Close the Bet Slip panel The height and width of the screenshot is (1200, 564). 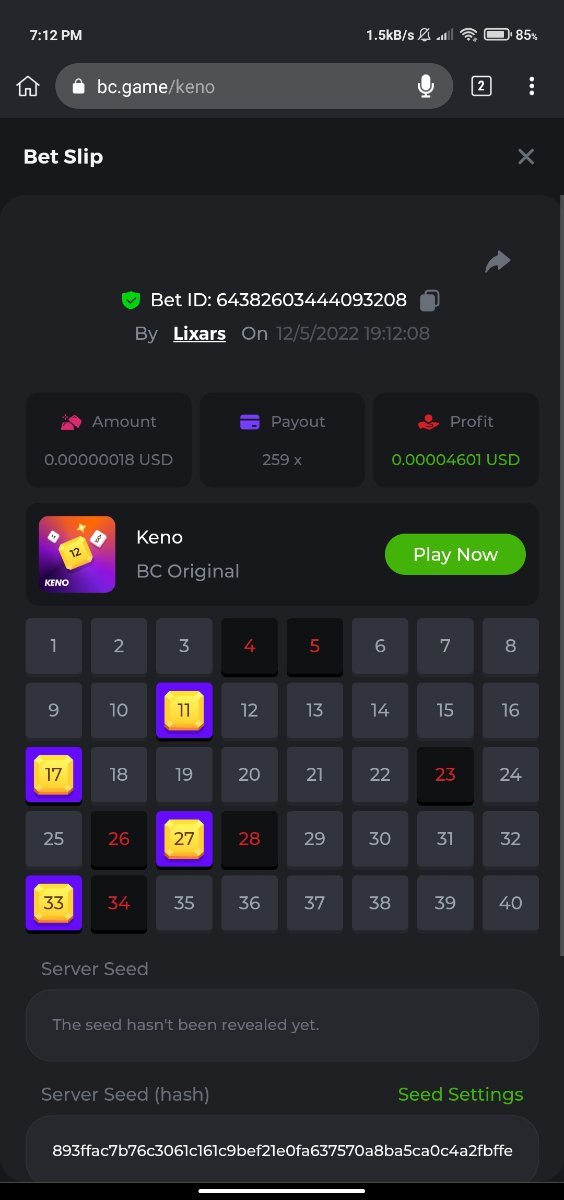(526, 156)
